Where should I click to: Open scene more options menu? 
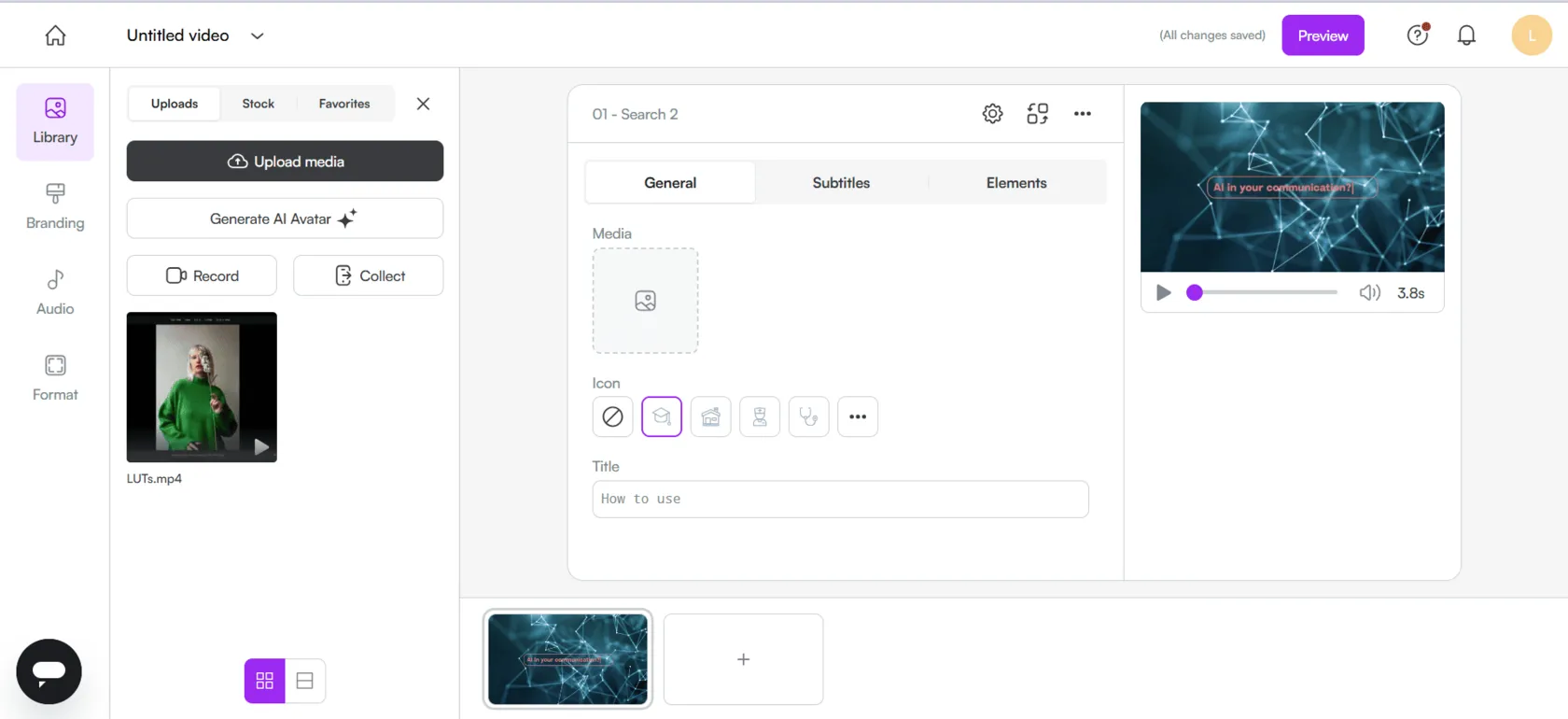[1082, 114]
